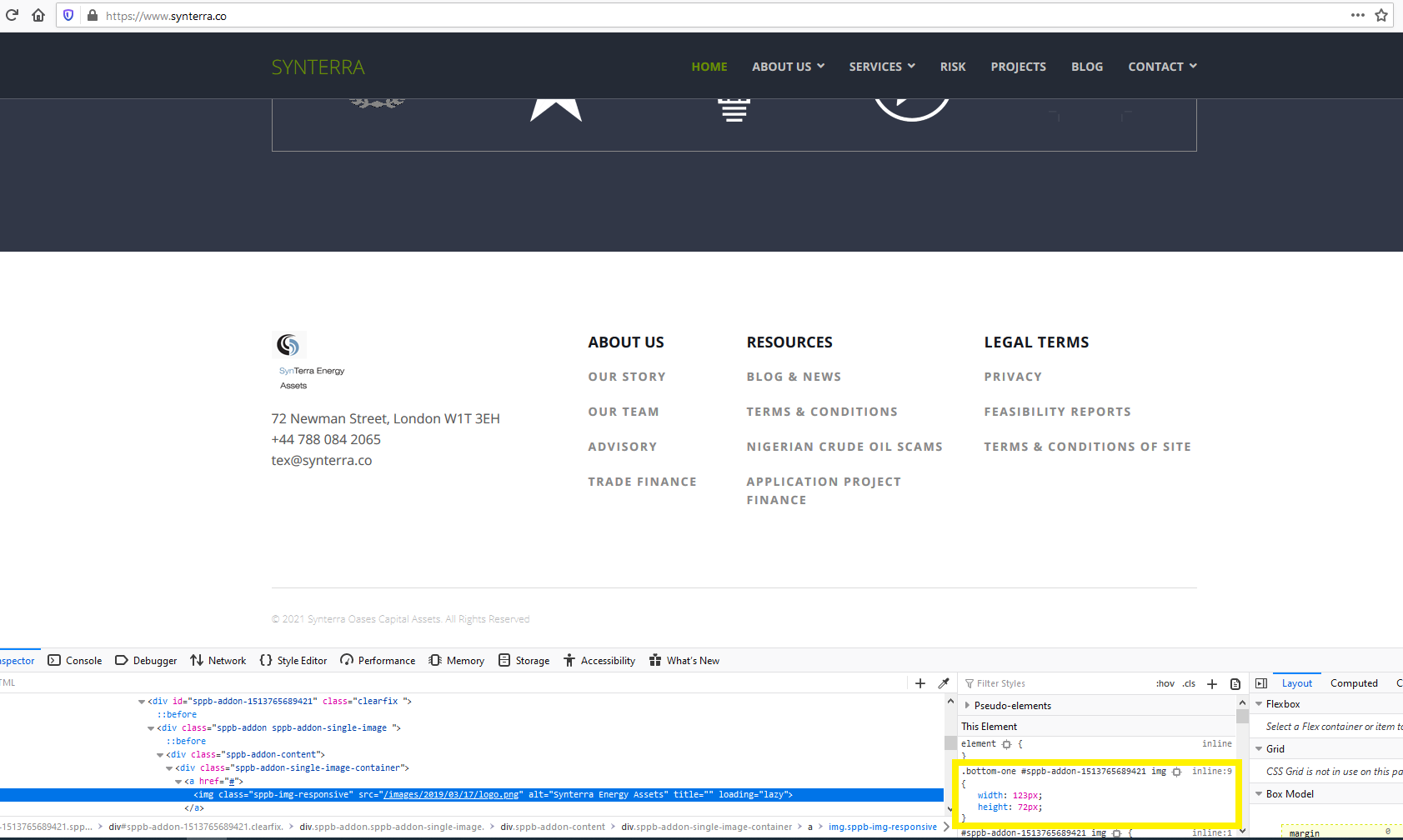The image size is (1403, 840).
Task: Open the ABOUT US dropdown menu
Action: point(788,67)
